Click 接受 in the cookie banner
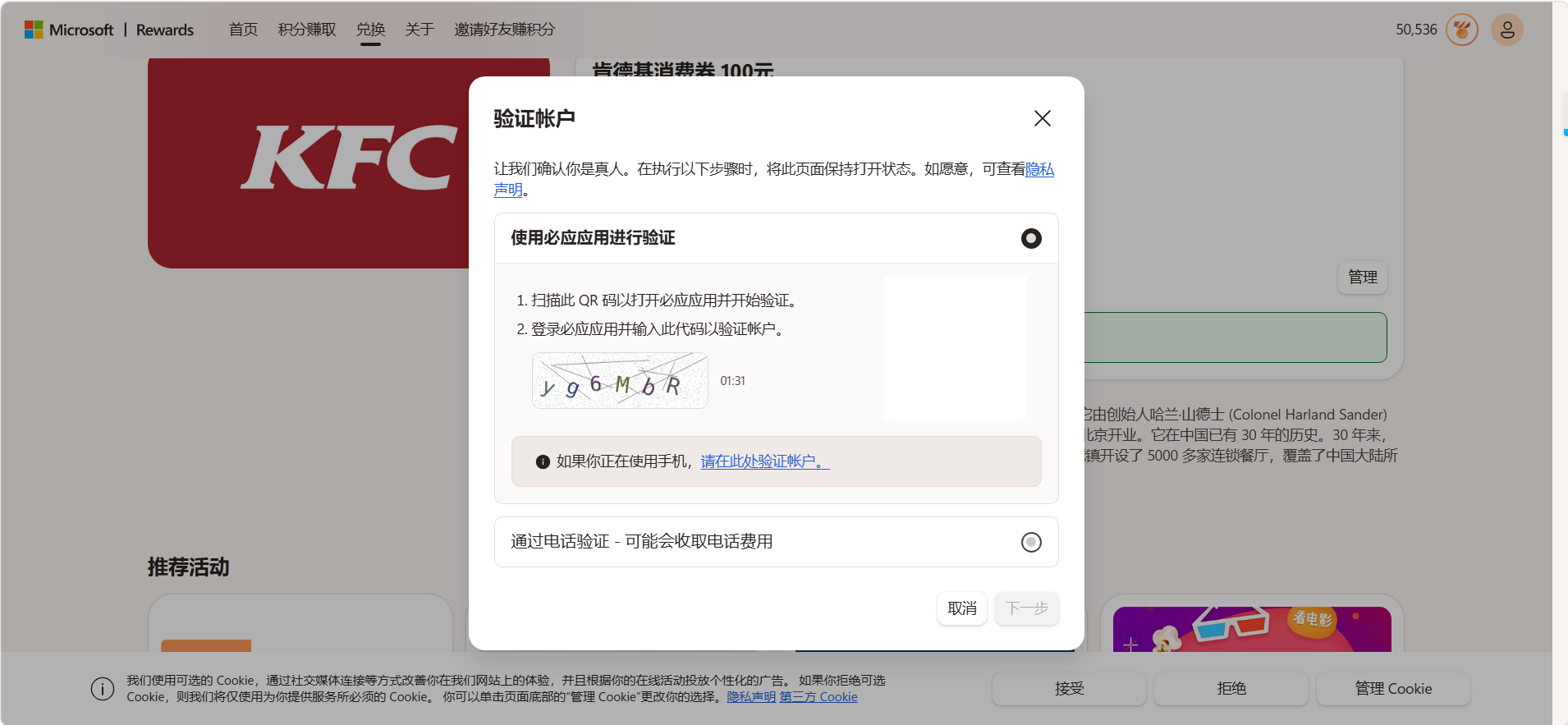The image size is (1568, 725). (x=1069, y=689)
